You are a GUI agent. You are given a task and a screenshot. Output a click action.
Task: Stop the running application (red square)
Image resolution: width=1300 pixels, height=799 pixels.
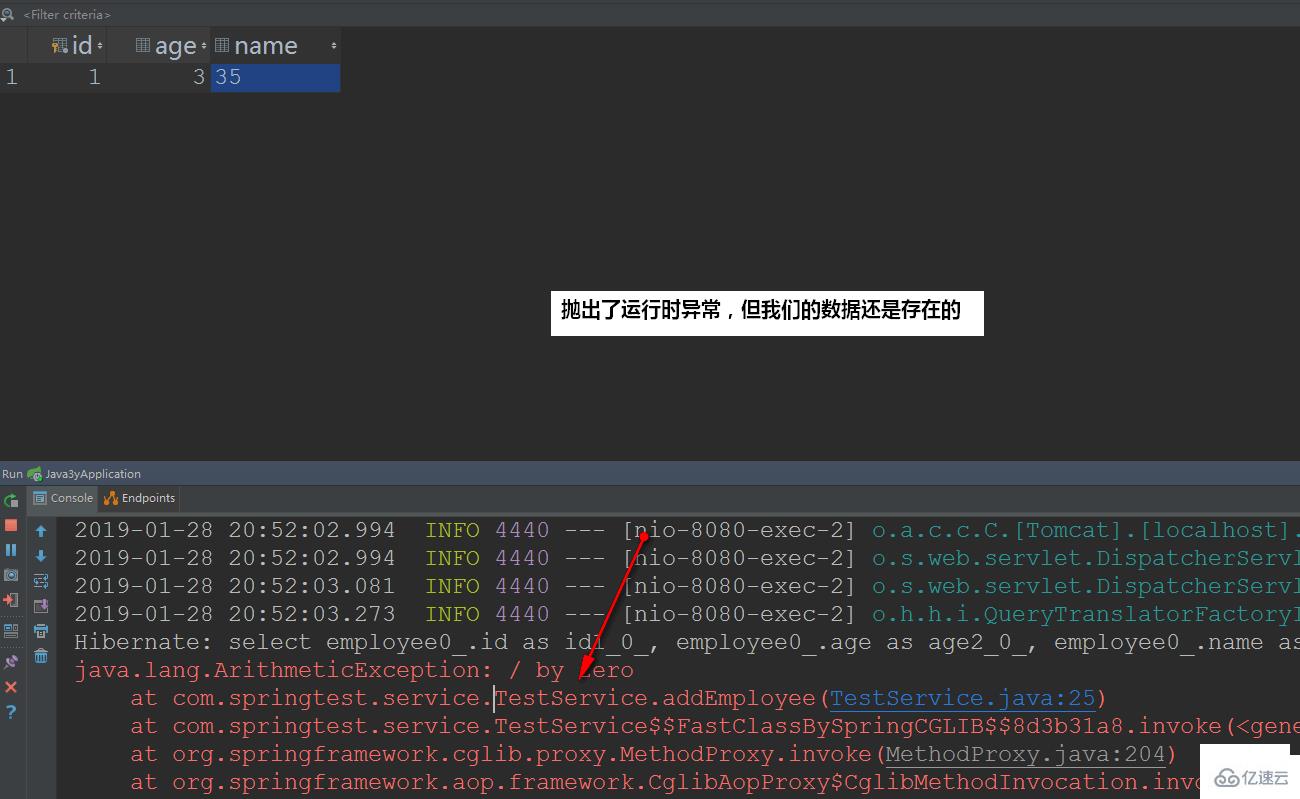click(x=11, y=525)
